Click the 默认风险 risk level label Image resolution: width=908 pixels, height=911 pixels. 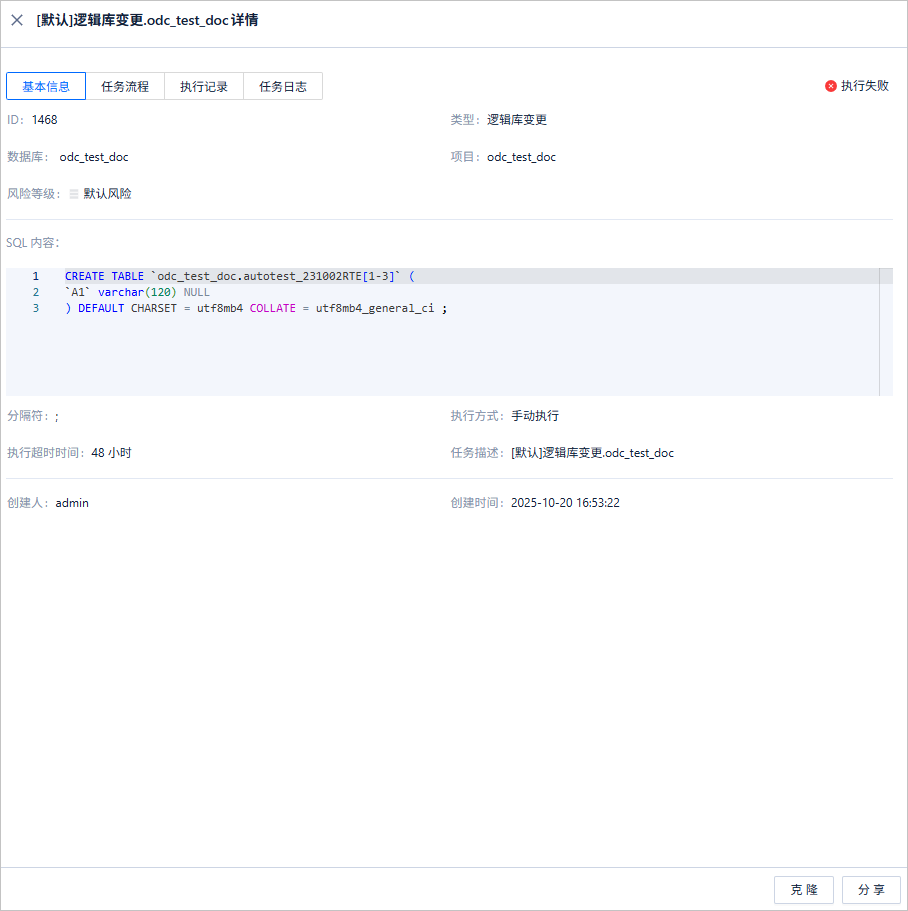(x=107, y=194)
